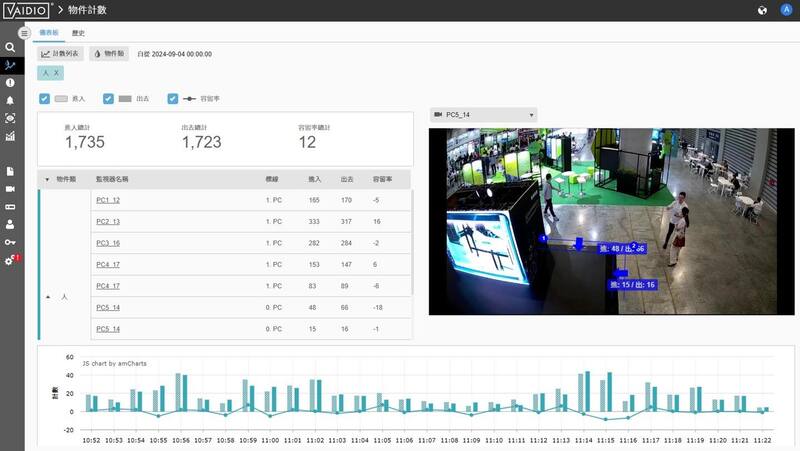This screenshot has height=451, width=800.
Task: Collapse the 人 group row arrow
Action: (x=48, y=296)
